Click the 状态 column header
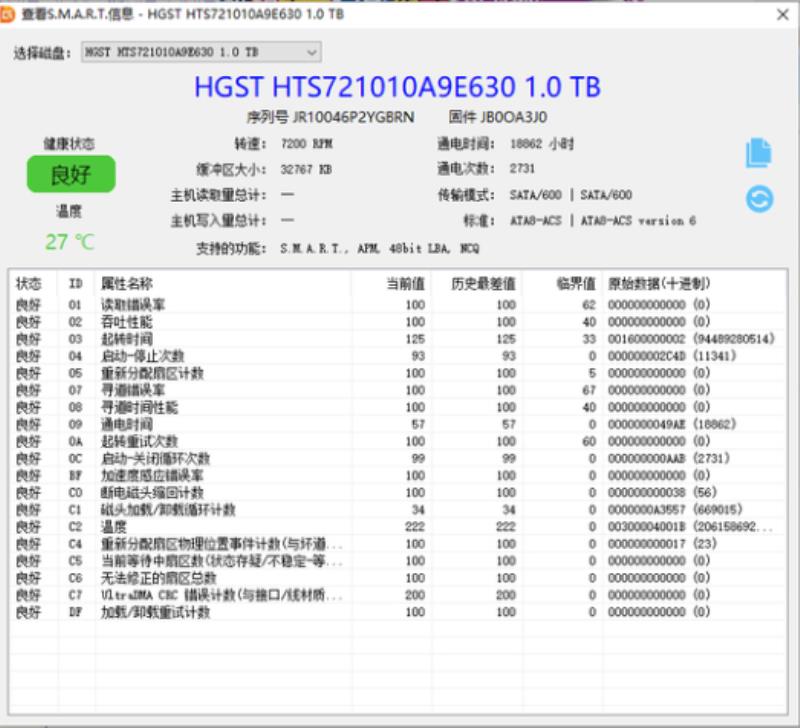This screenshot has width=800, height=728. tap(29, 284)
